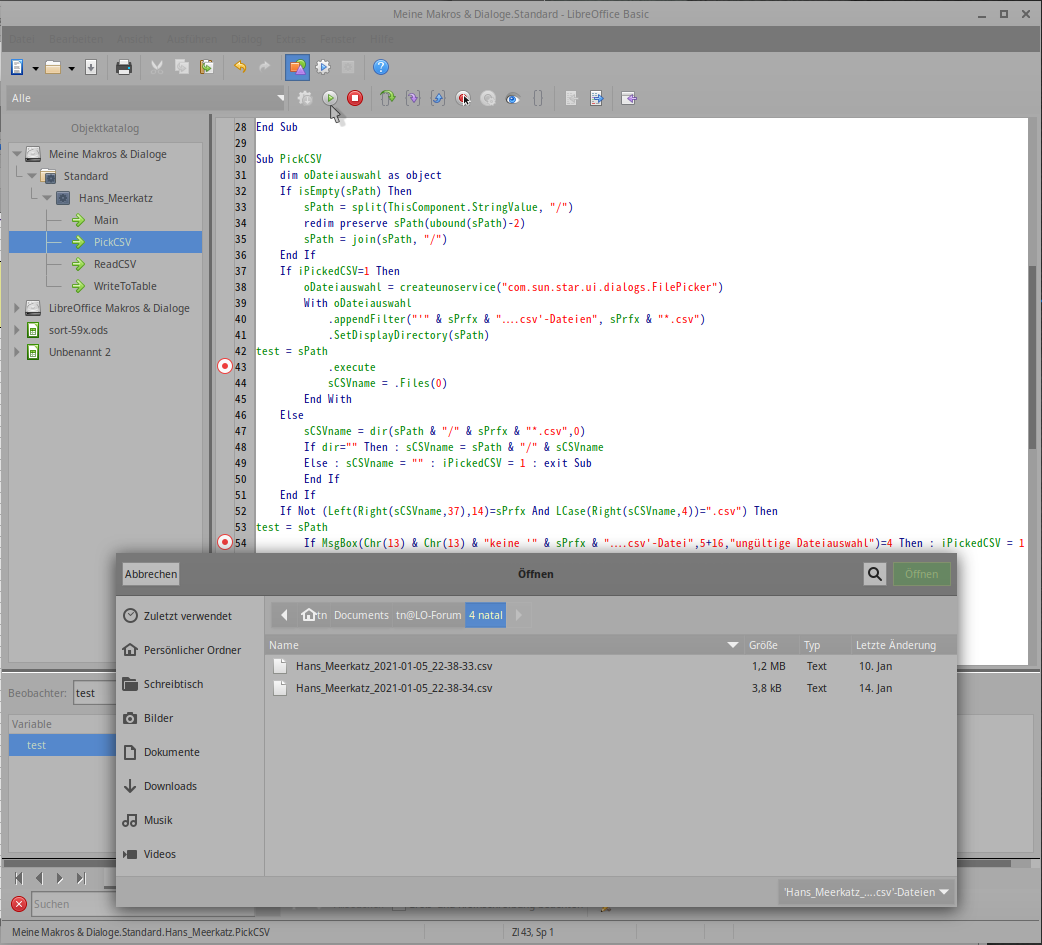Click the Beobachter watch input field

click(95, 693)
